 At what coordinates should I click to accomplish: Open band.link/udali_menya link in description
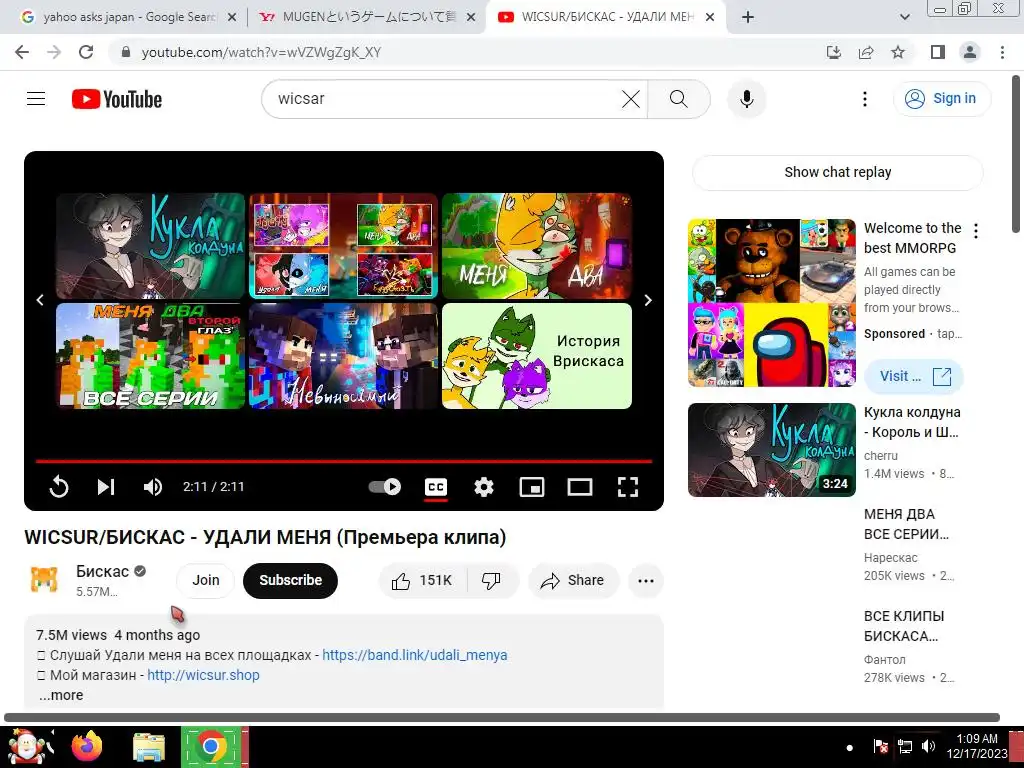[415, 655]
